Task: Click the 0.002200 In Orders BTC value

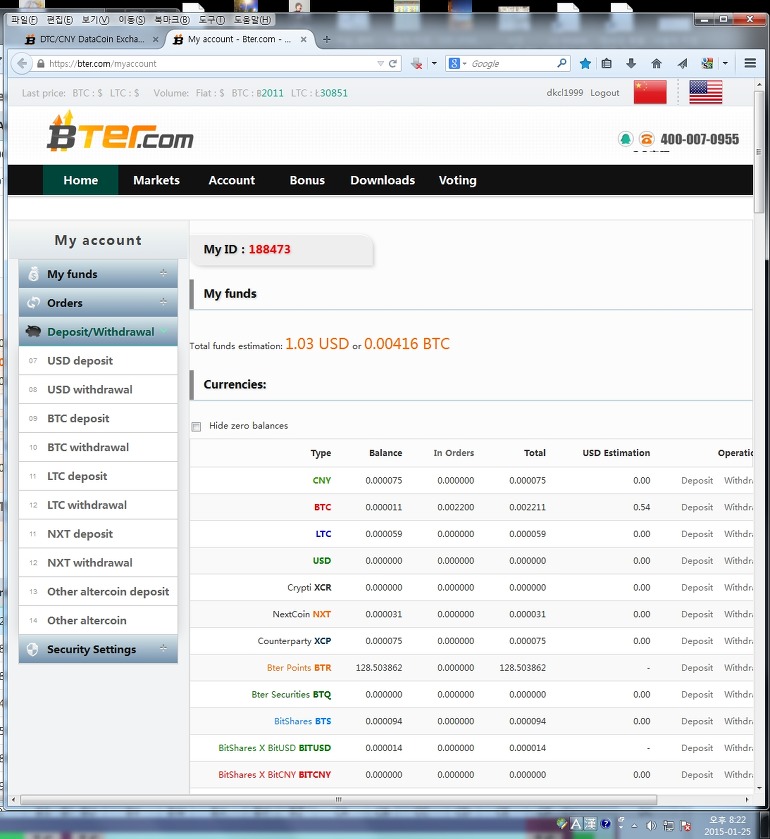Action: tap(455, 507)
